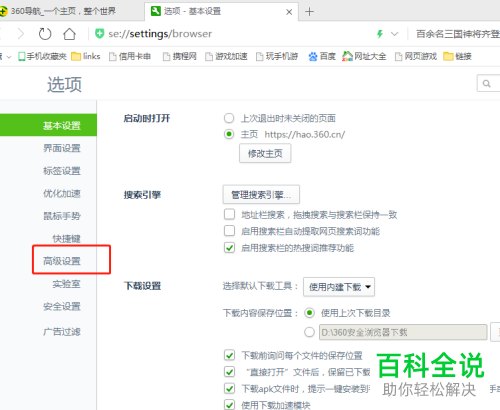
Task: Open 广告过滤 in the sidebar
Action: pos(62,332)
